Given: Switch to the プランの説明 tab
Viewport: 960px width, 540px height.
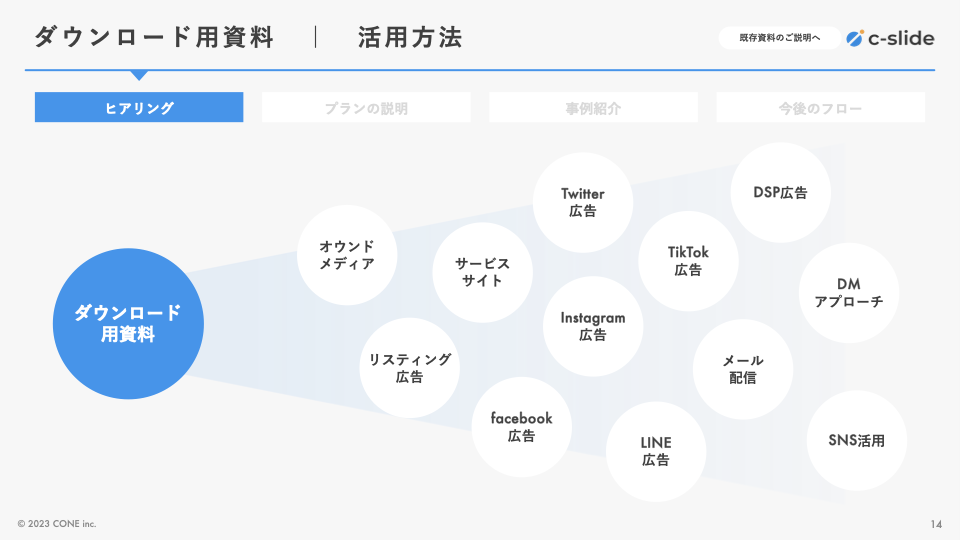Looking at the screenshot, I should (366, 108).
